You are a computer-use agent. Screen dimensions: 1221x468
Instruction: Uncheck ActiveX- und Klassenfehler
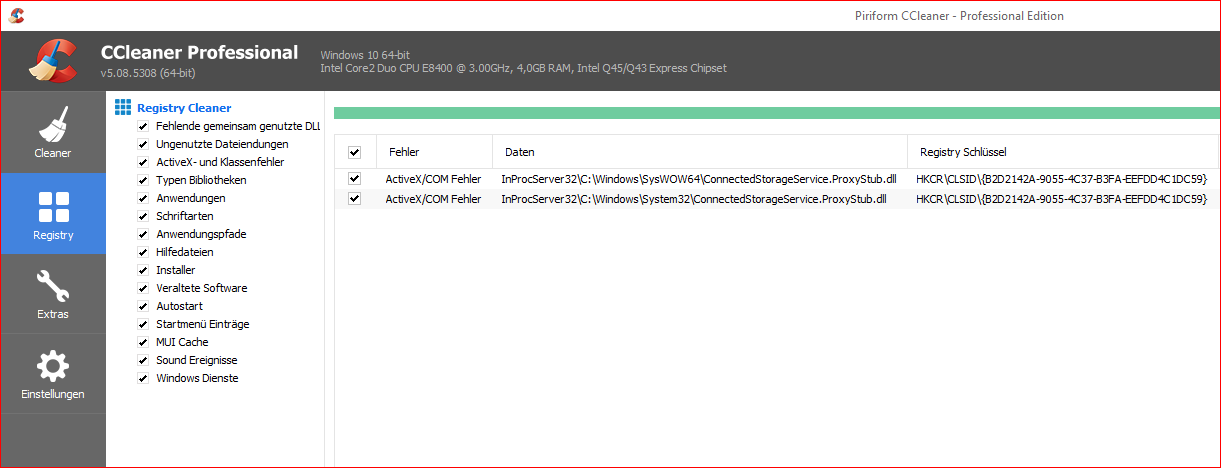pyautogui.click(x=143, y=162)
